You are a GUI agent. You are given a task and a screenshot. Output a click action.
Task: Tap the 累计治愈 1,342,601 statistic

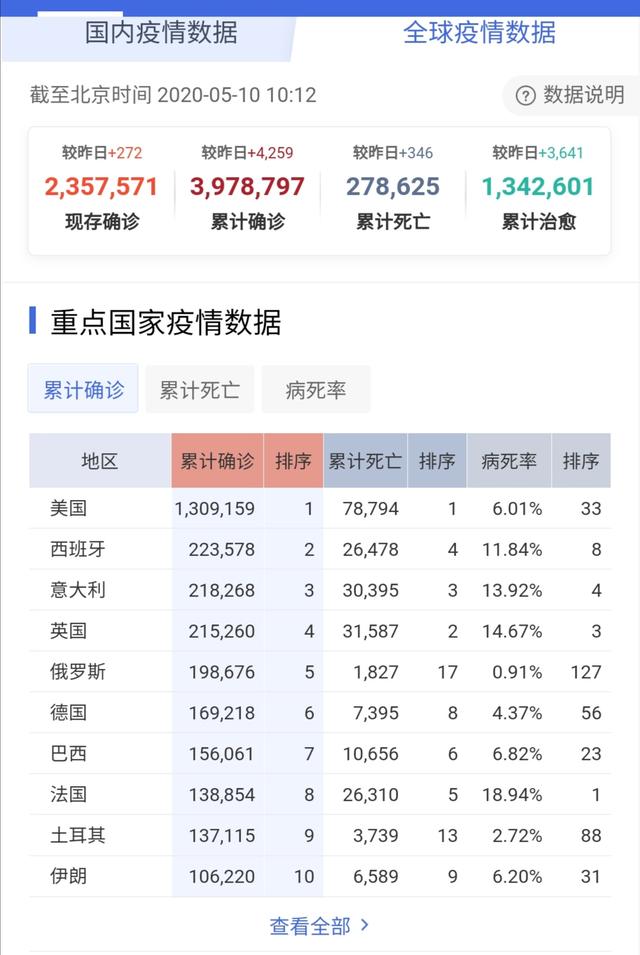click(x=538, y=187)
